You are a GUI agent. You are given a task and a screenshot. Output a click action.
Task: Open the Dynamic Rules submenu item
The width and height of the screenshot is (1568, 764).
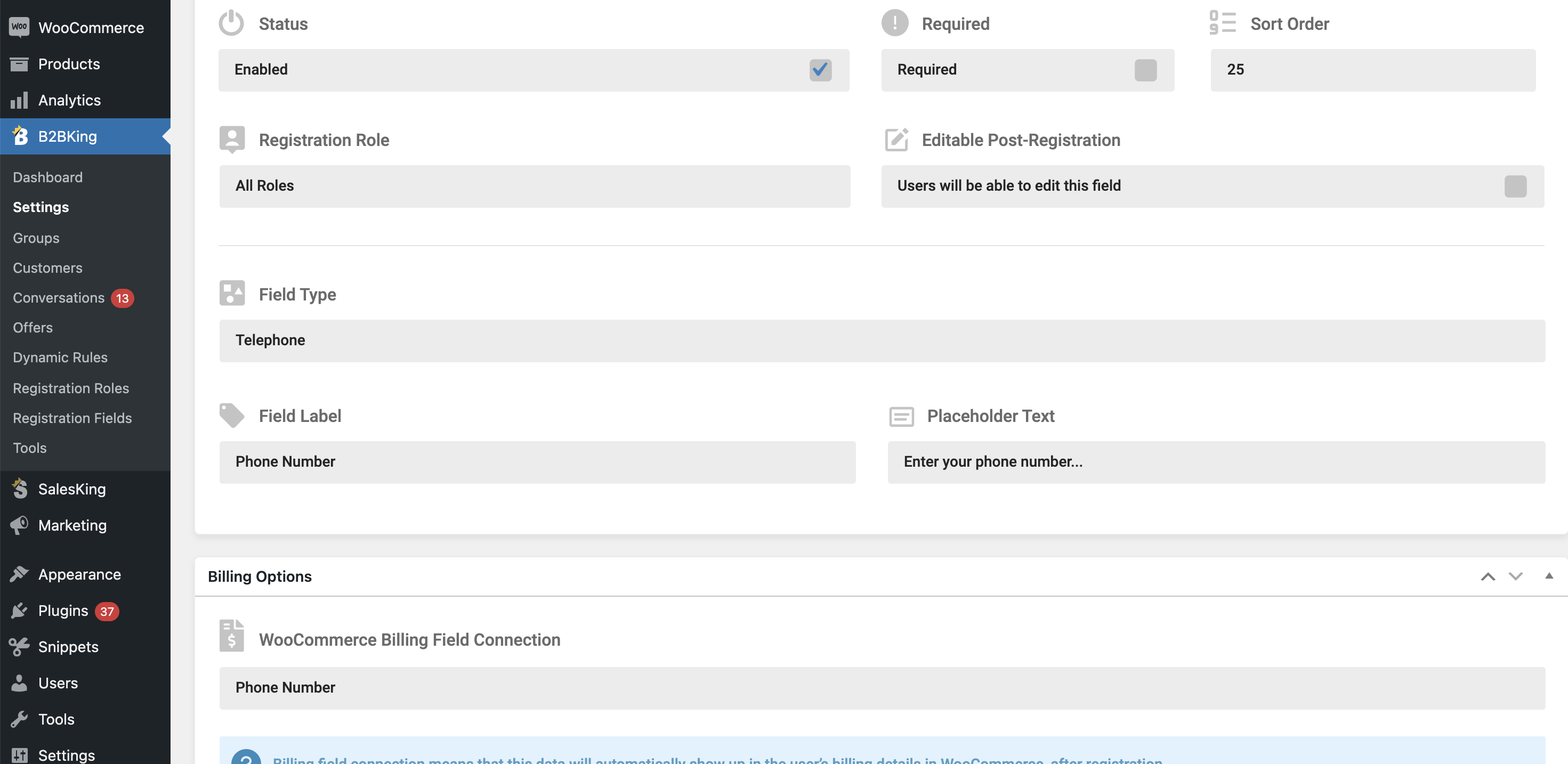pyautogui.click(x=60, y=357)
